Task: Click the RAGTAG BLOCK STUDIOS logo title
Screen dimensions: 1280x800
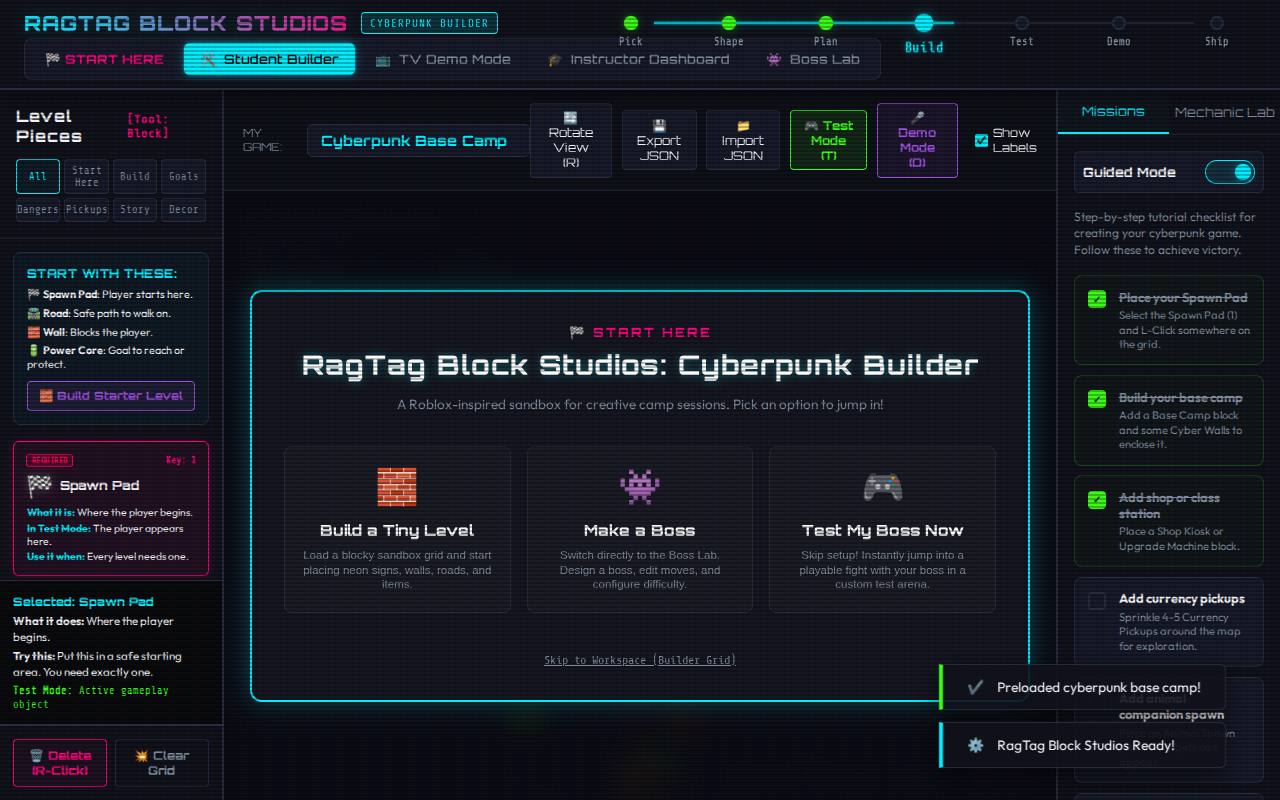Action: point(185,23)
